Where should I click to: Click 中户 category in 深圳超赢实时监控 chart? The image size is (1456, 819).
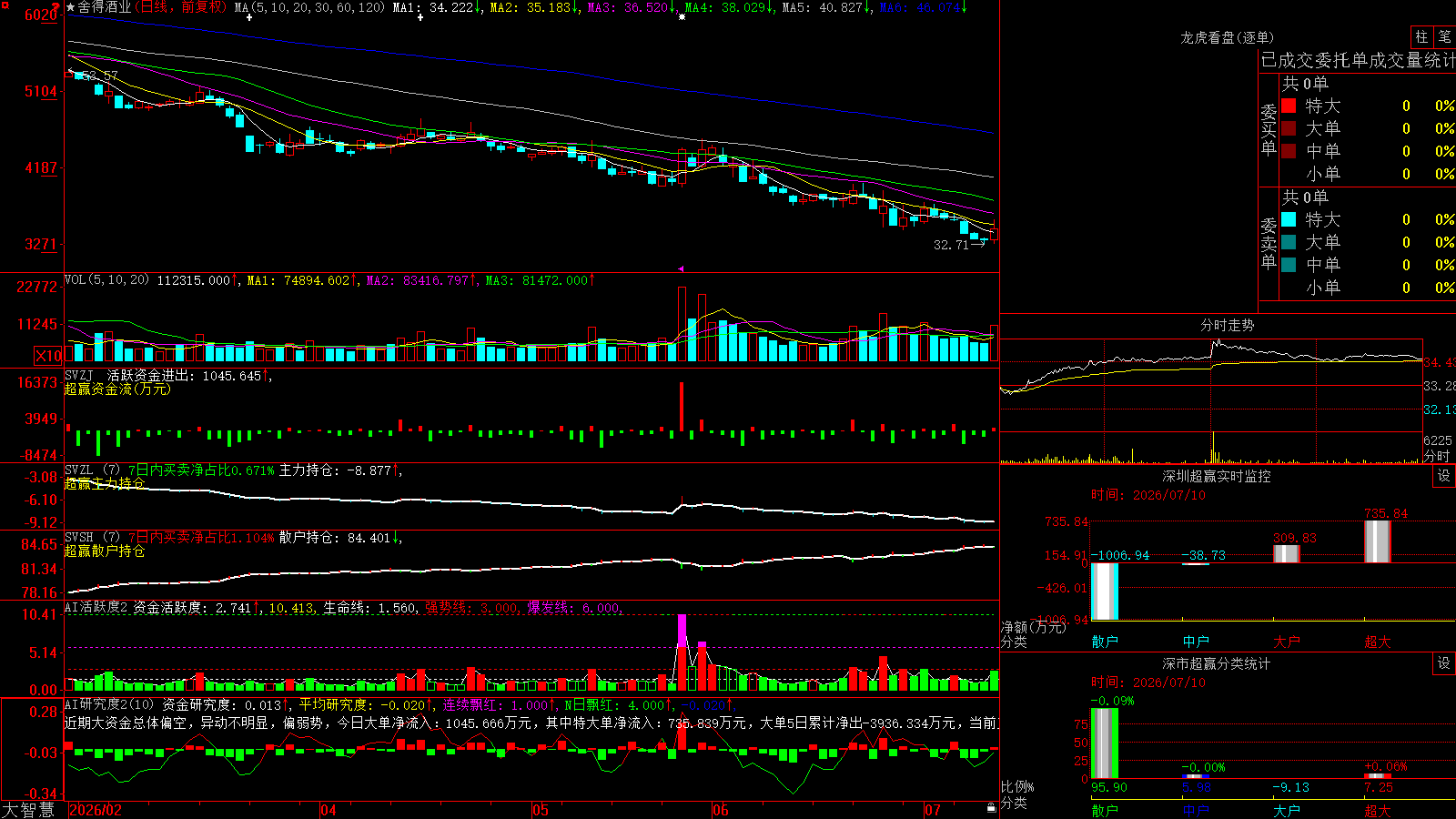(1196, 642)
